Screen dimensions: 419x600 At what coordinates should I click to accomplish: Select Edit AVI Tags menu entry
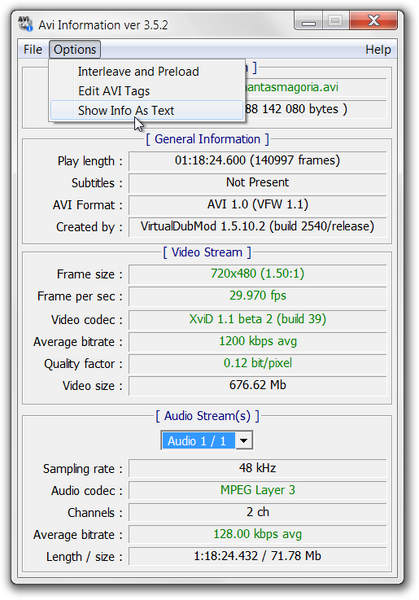(147, 91)
